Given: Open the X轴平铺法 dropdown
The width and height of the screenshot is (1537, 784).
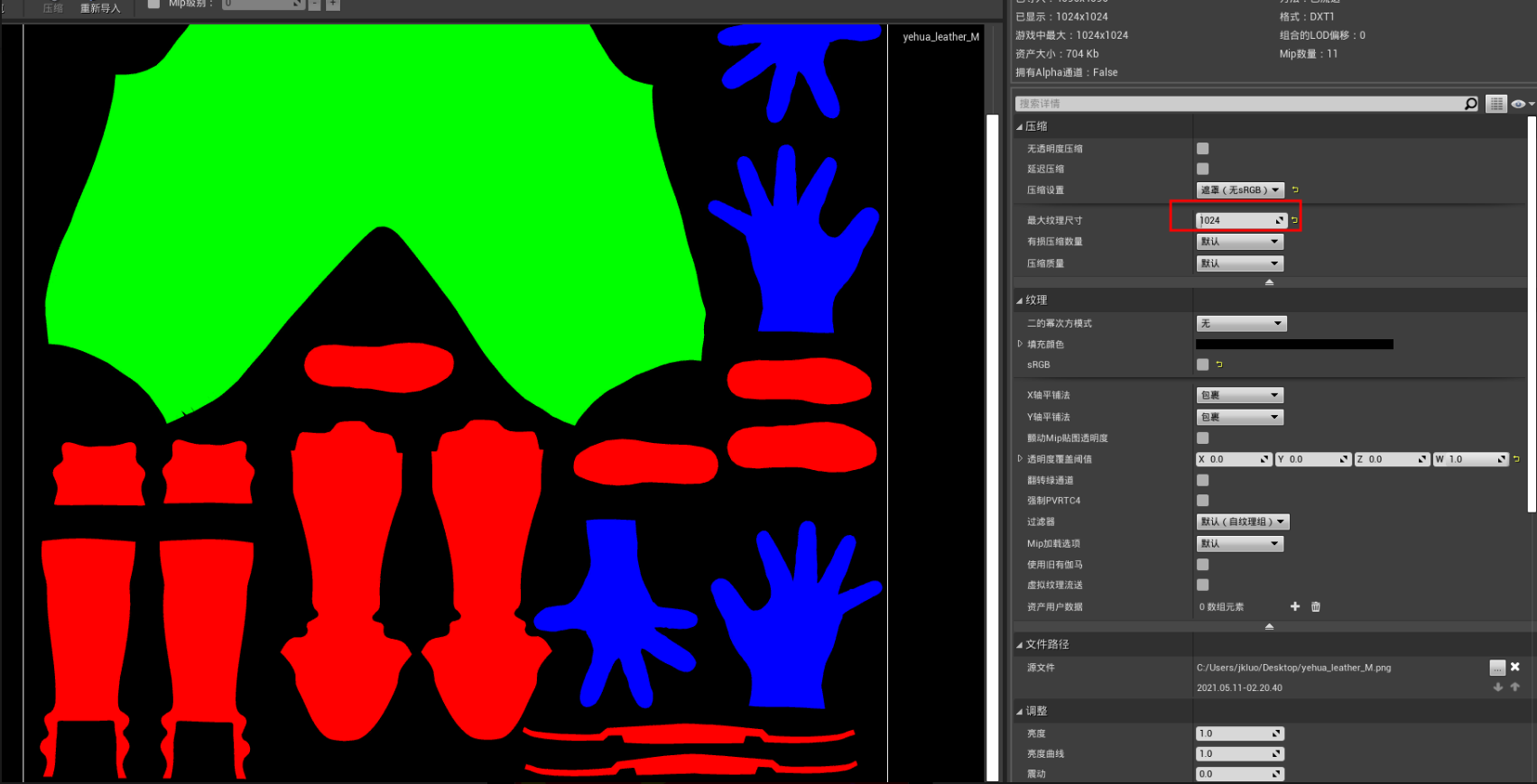Looking at the screenshot, I should tap(1239, 395).
